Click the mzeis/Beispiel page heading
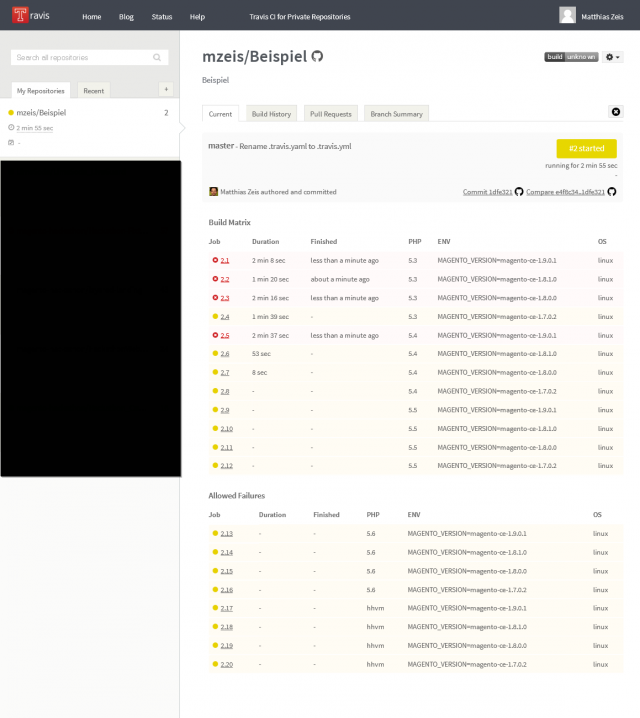 [x=255, y=56]
